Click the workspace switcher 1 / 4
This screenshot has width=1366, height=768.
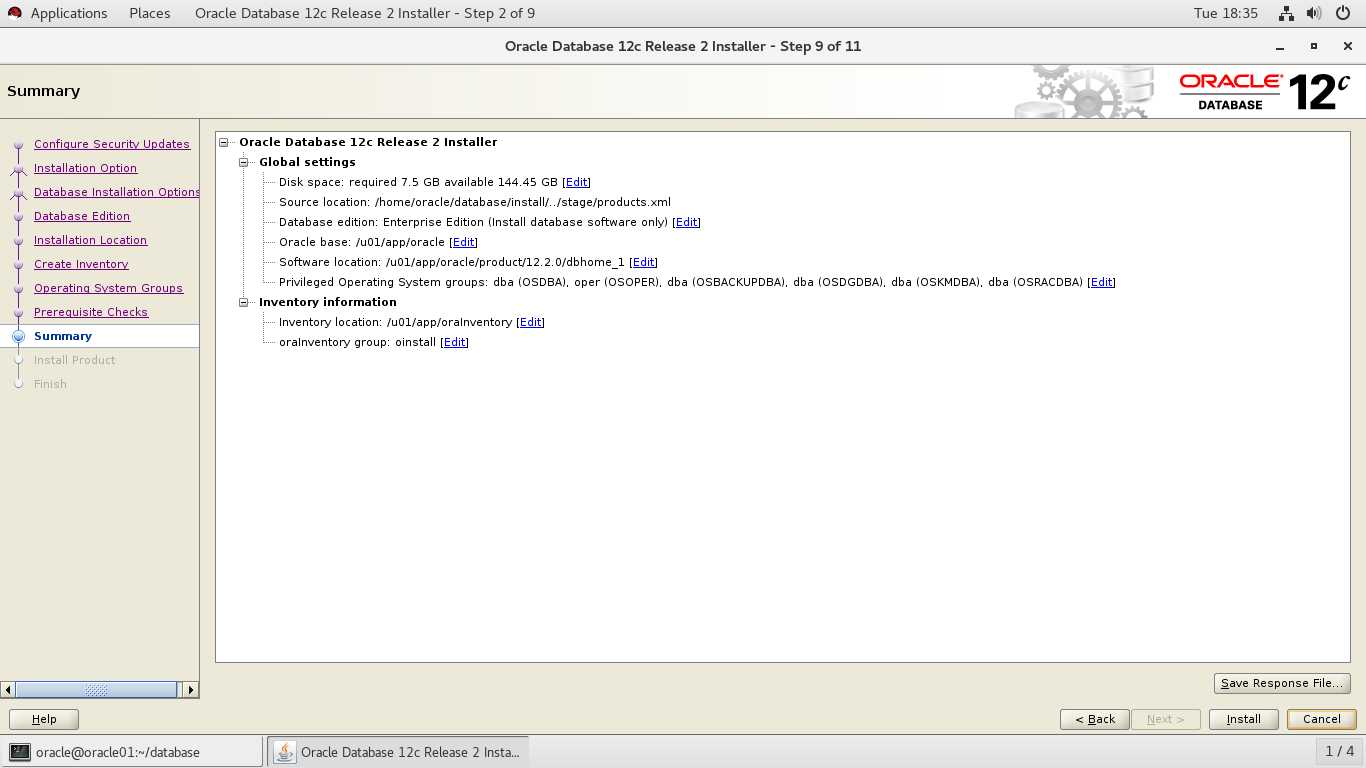pyautogui.click(x=1339, y=751)
